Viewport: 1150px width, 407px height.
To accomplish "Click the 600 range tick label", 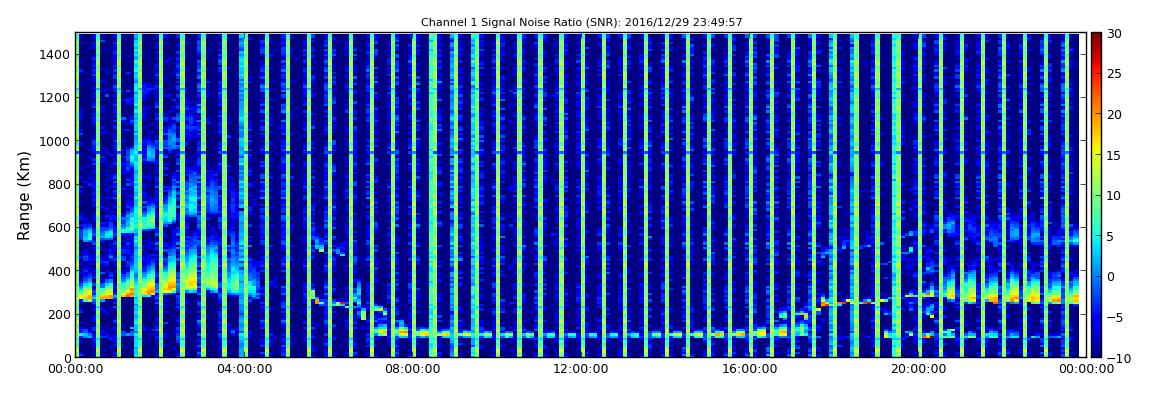I will [x=60, y=227].
